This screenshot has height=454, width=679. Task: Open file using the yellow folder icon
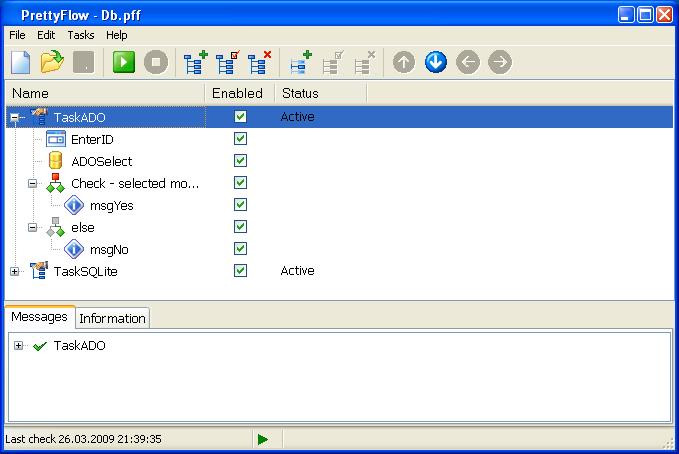[x=52, y=62]
